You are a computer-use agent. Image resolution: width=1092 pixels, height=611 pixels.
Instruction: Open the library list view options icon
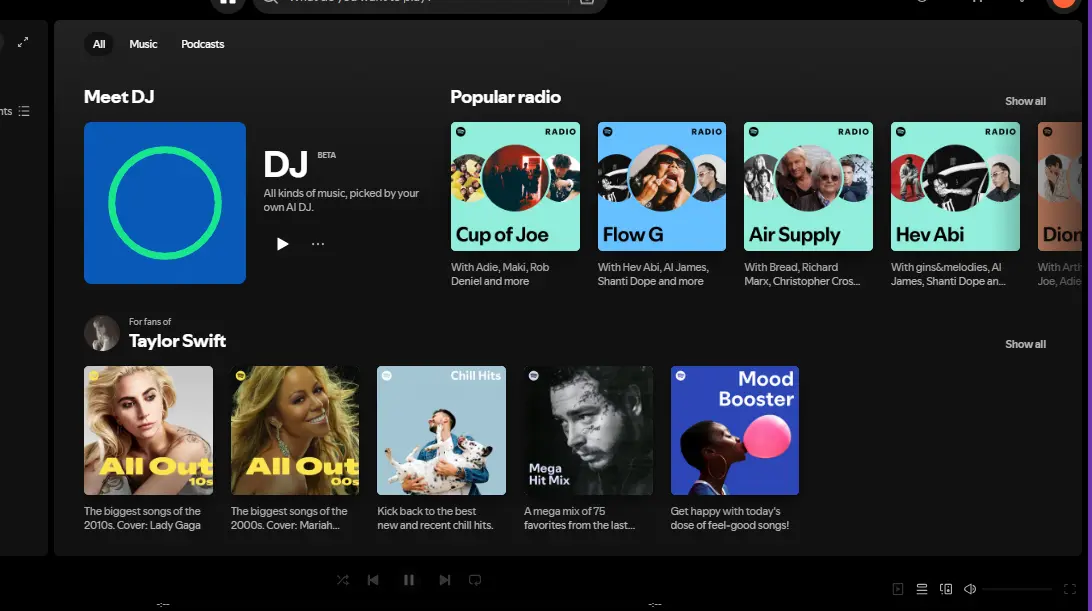pyautogui.click(x=24, y=111)
